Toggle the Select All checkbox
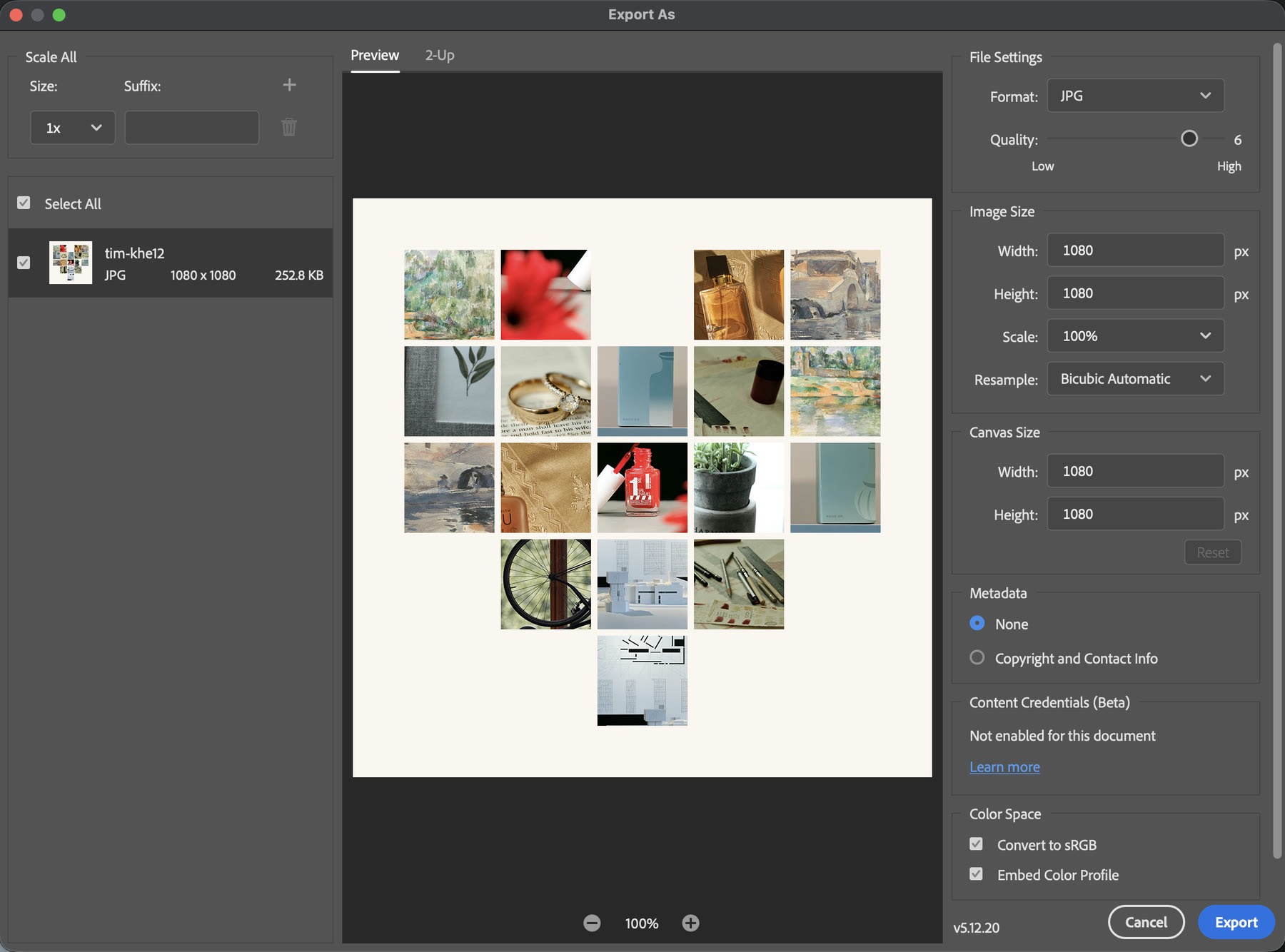1285x952 pixels. point(24,203)
